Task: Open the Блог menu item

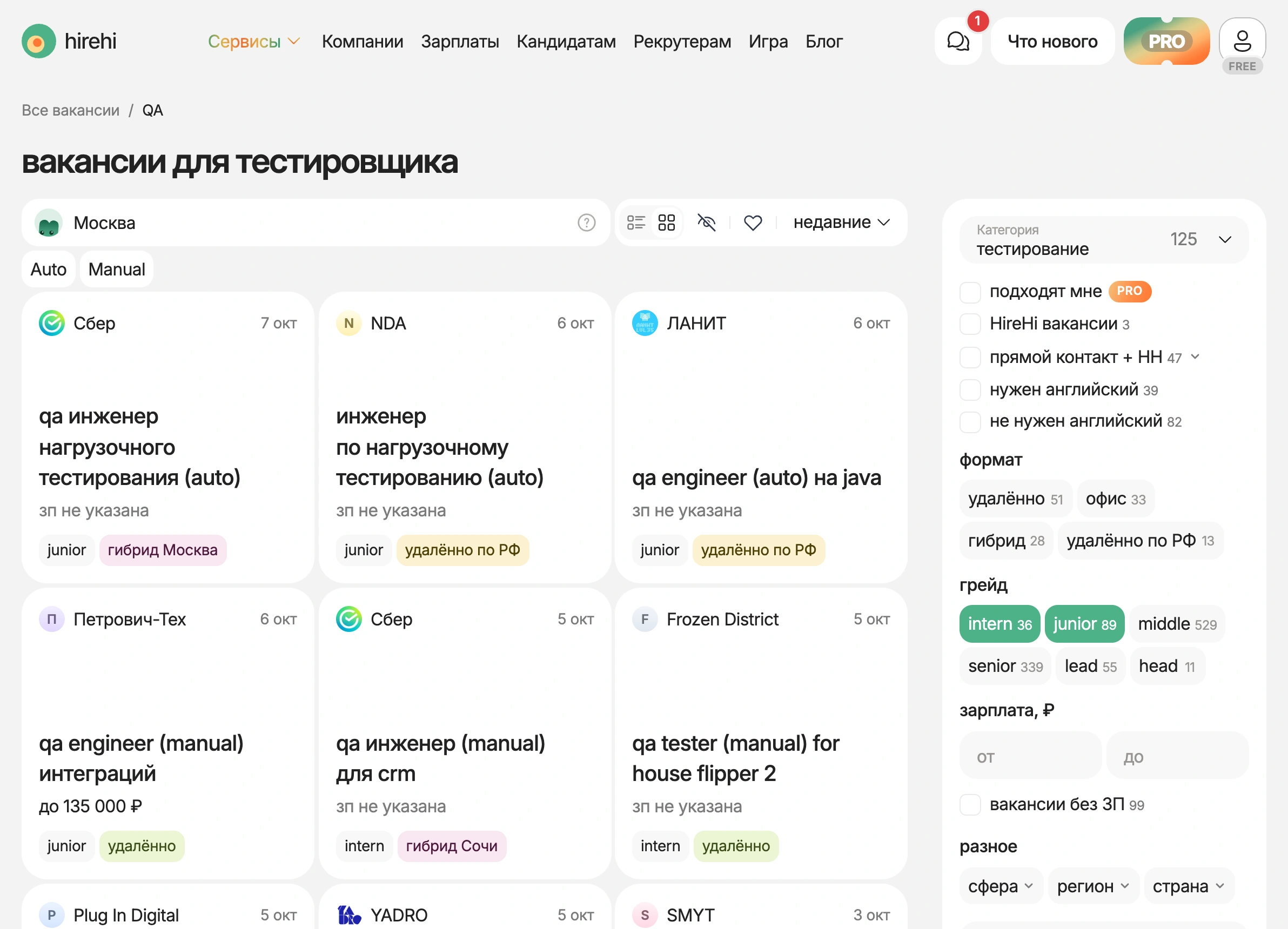Action: pyautogui.click(x=823, y=41)
